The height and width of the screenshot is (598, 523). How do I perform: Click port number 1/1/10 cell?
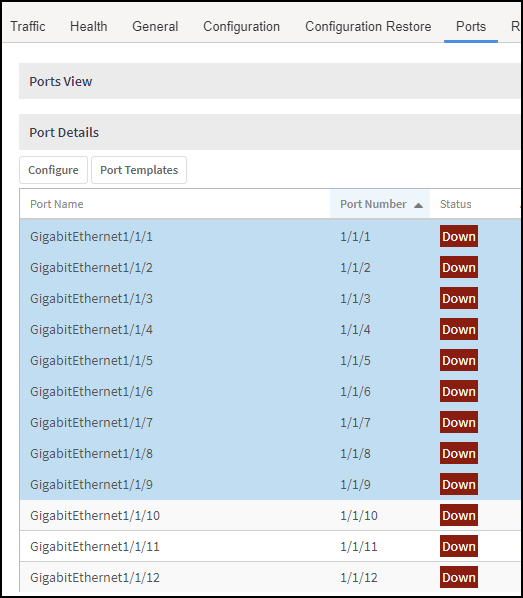click(x=359, y=515)
